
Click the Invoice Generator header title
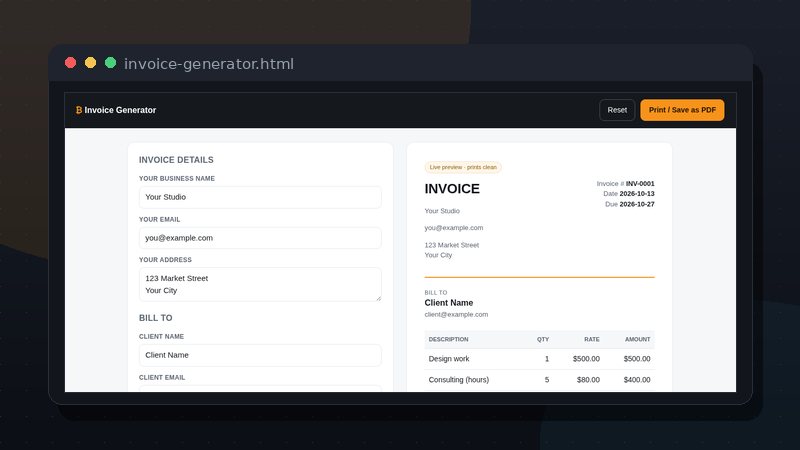120,110
